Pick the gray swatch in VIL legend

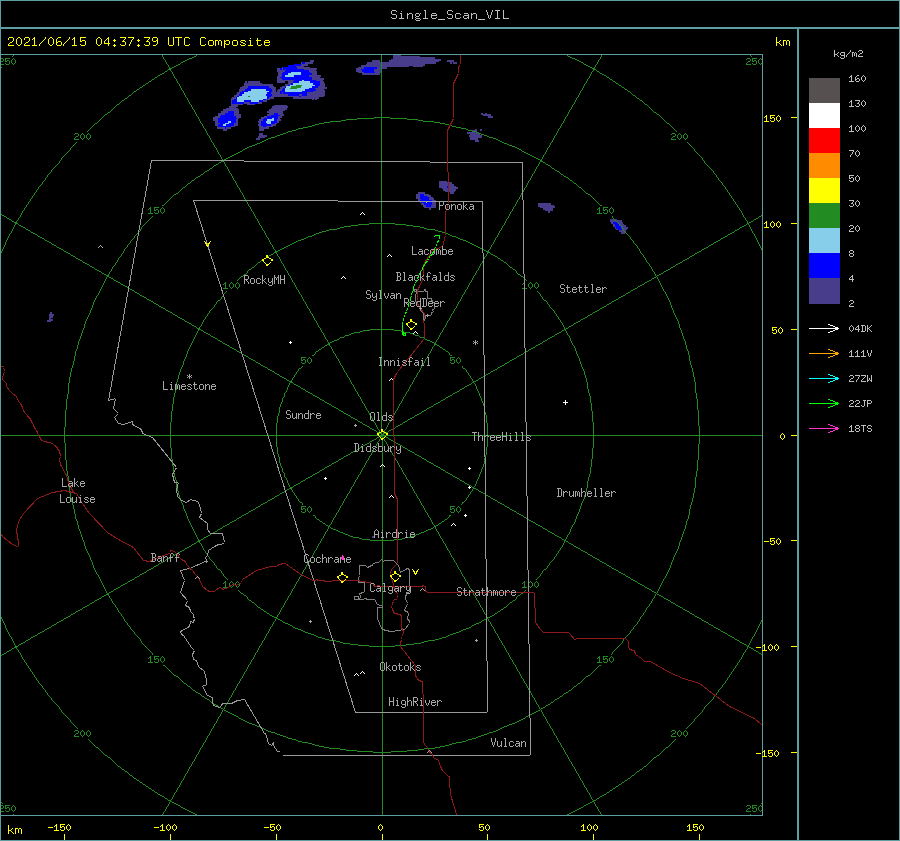click(824, 91)
